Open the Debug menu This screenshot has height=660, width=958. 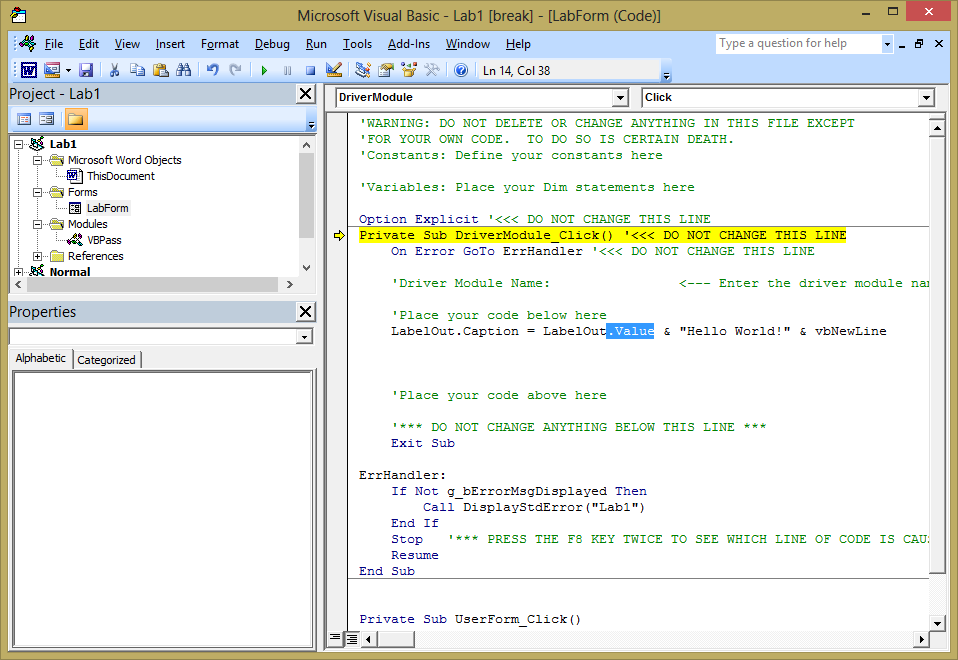coord(272,44)
